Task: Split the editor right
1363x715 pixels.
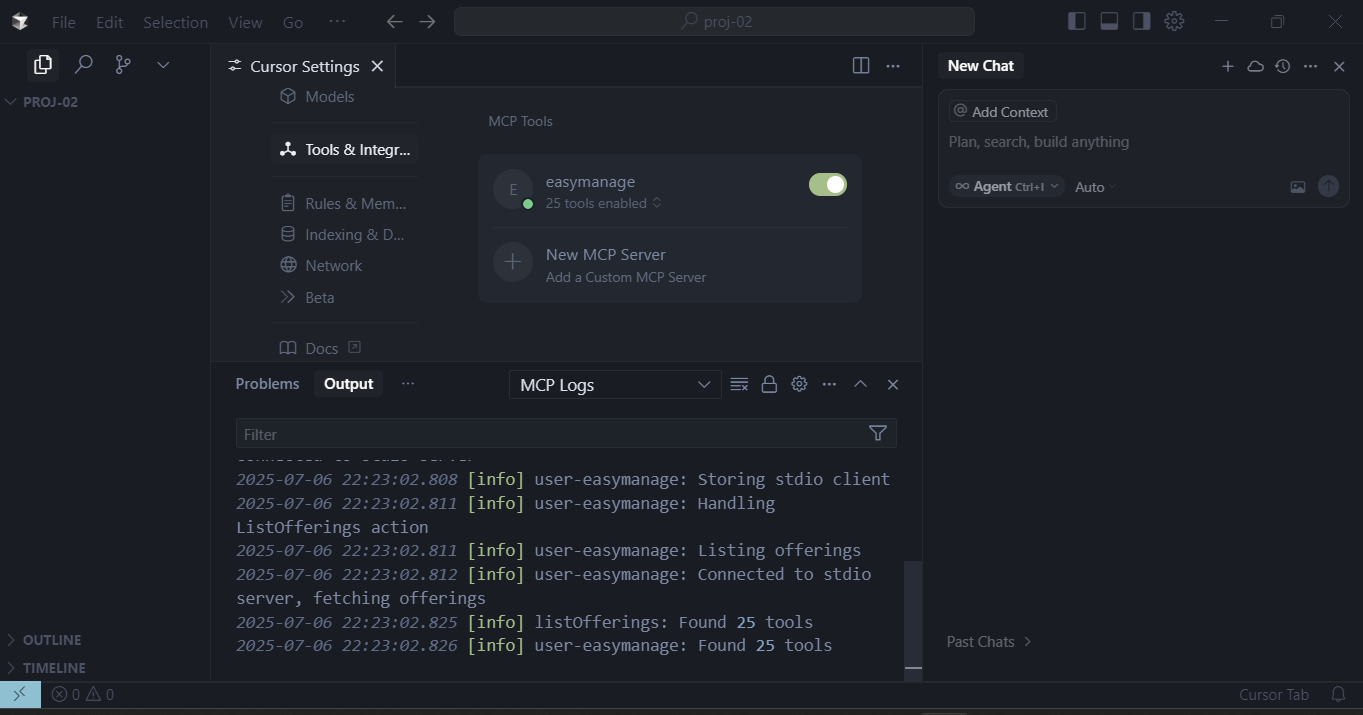Action: point(861,66)
